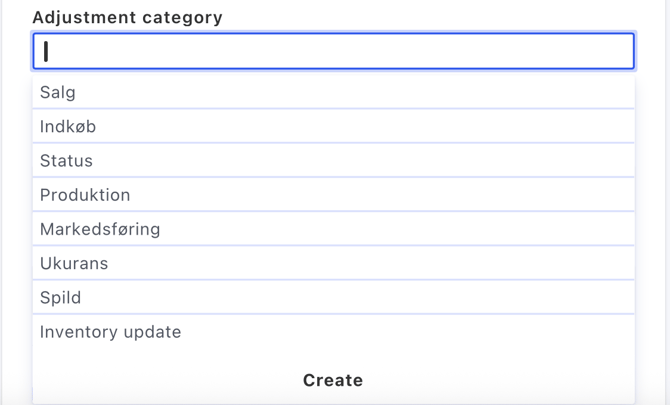Click the Spild list entry
The width and height of the screenshot is (670, 405).
333,297
